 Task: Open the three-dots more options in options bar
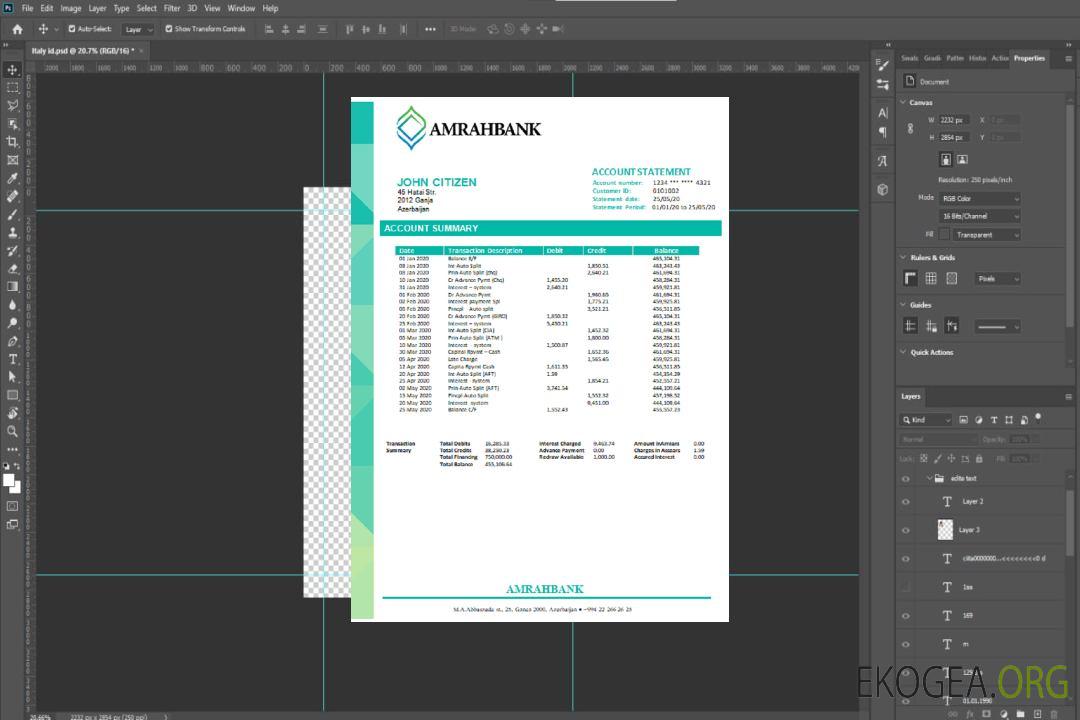430,29
